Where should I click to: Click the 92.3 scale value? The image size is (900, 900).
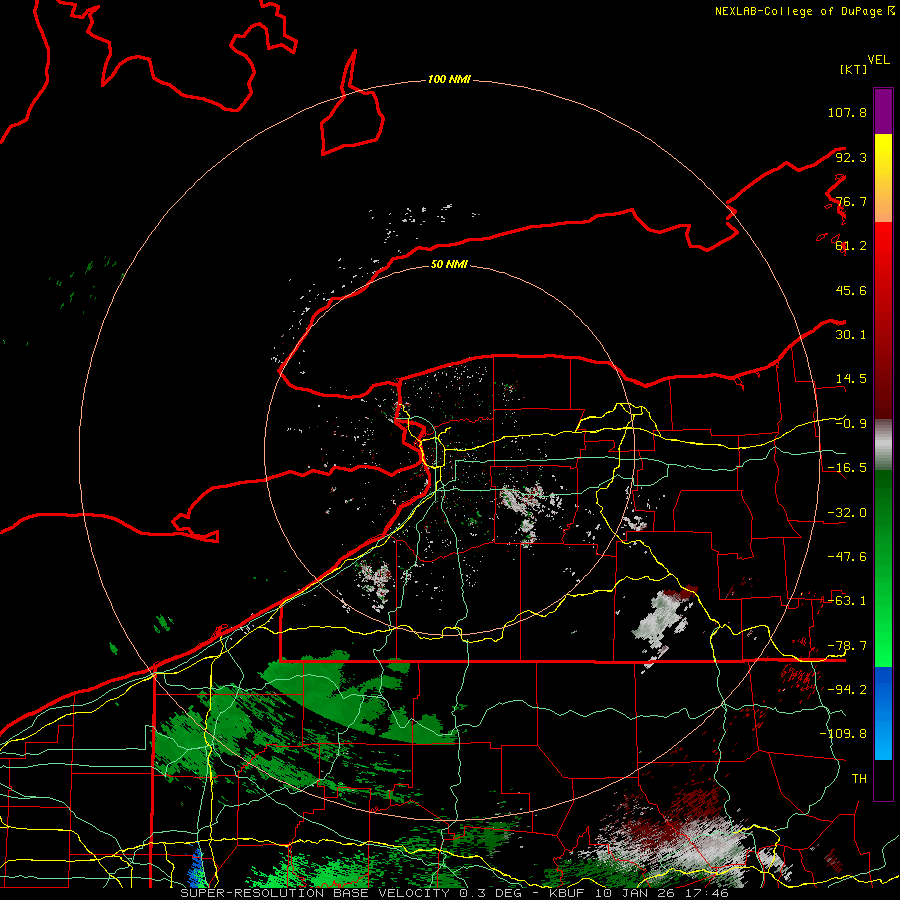[851, 157]
